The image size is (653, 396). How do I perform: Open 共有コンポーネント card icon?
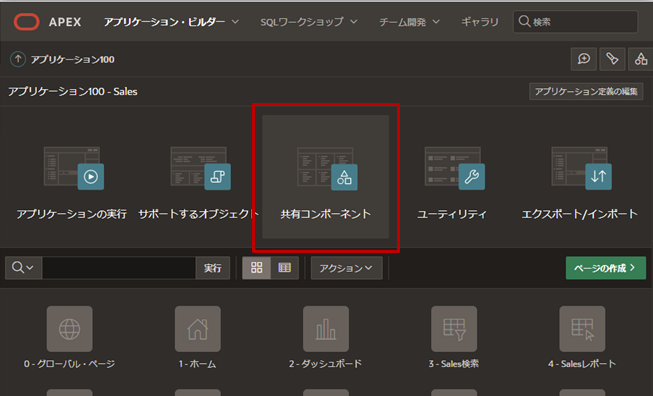point(327,168)
